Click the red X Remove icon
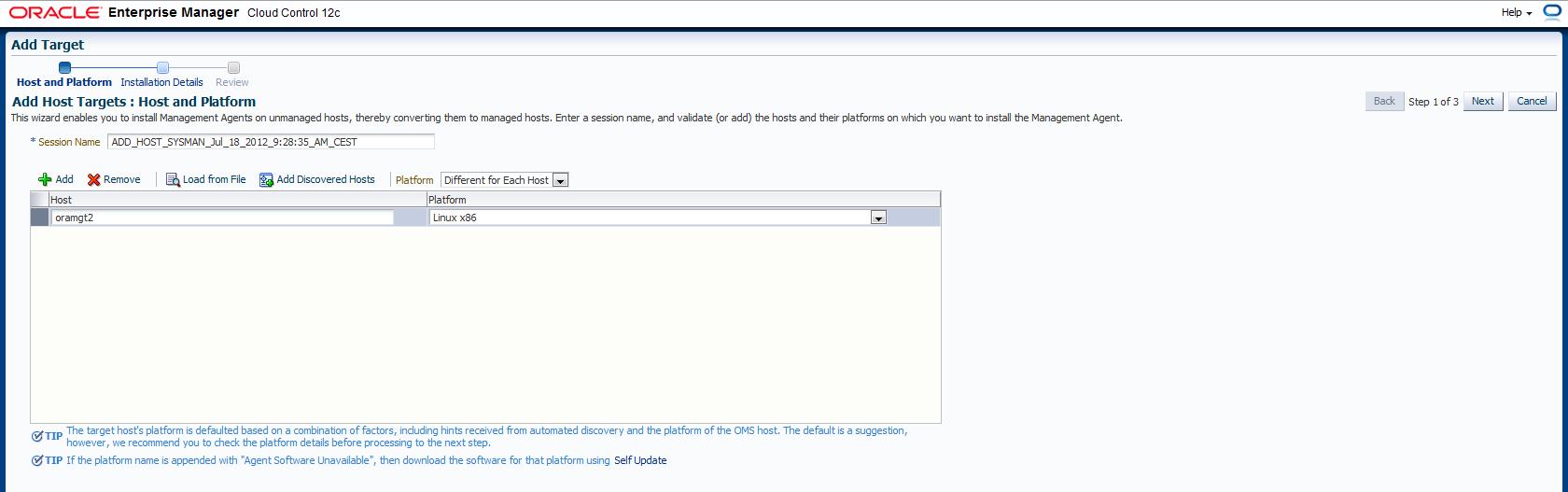1568x492 pixels. point(94,180)
